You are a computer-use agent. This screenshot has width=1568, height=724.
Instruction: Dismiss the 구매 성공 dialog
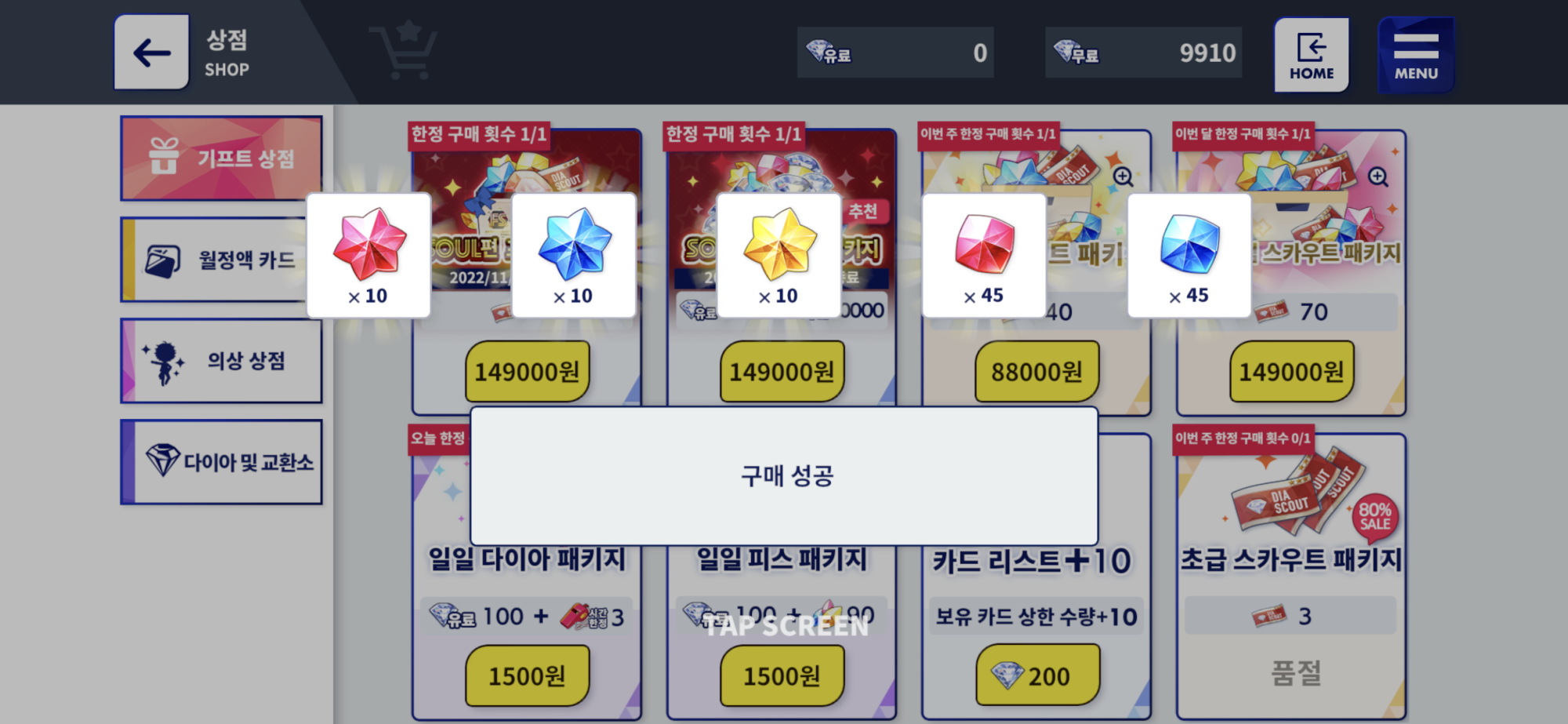(784, 476)
